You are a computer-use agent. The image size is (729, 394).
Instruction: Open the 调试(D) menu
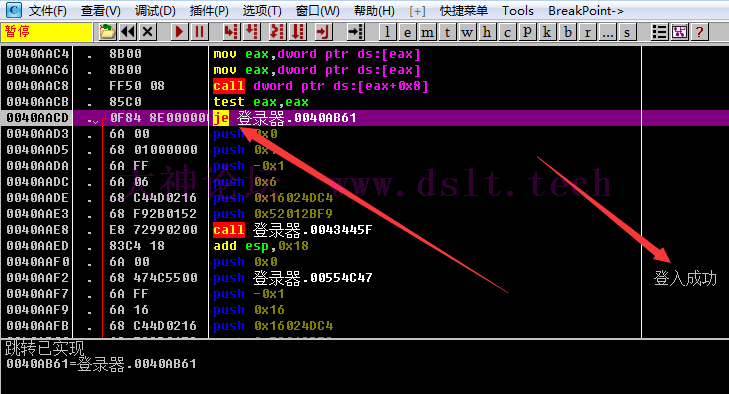pyautogui.click(x=155, y=10)
